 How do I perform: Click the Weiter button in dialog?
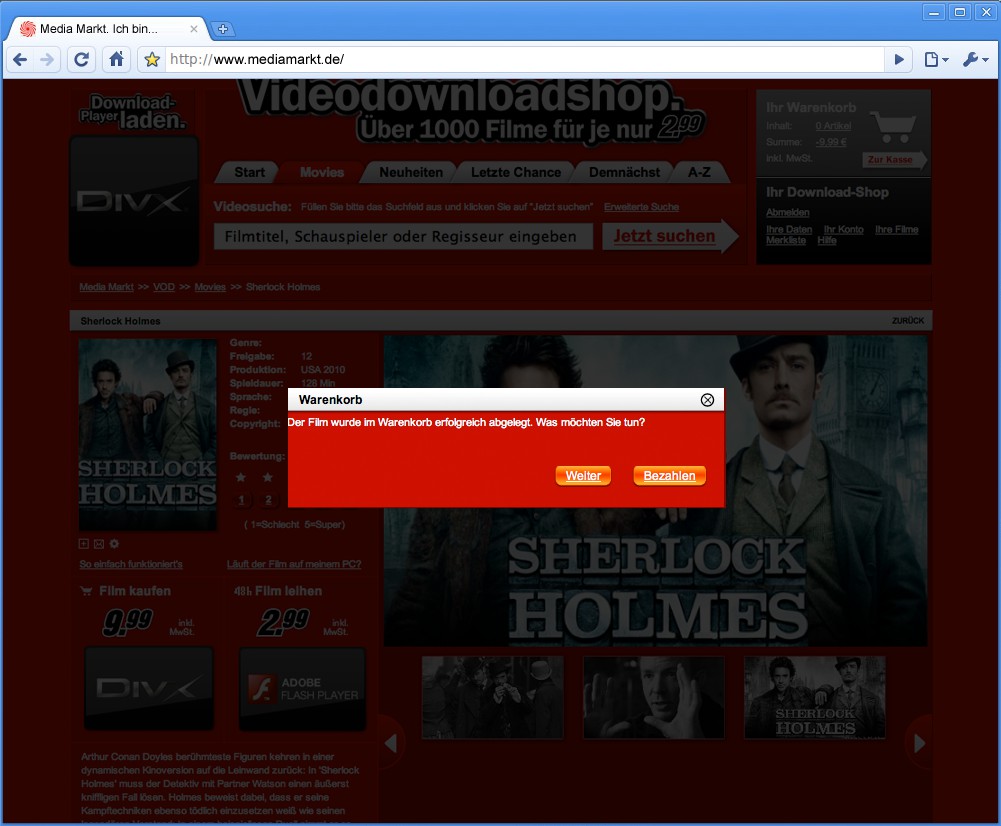(583, 476)
